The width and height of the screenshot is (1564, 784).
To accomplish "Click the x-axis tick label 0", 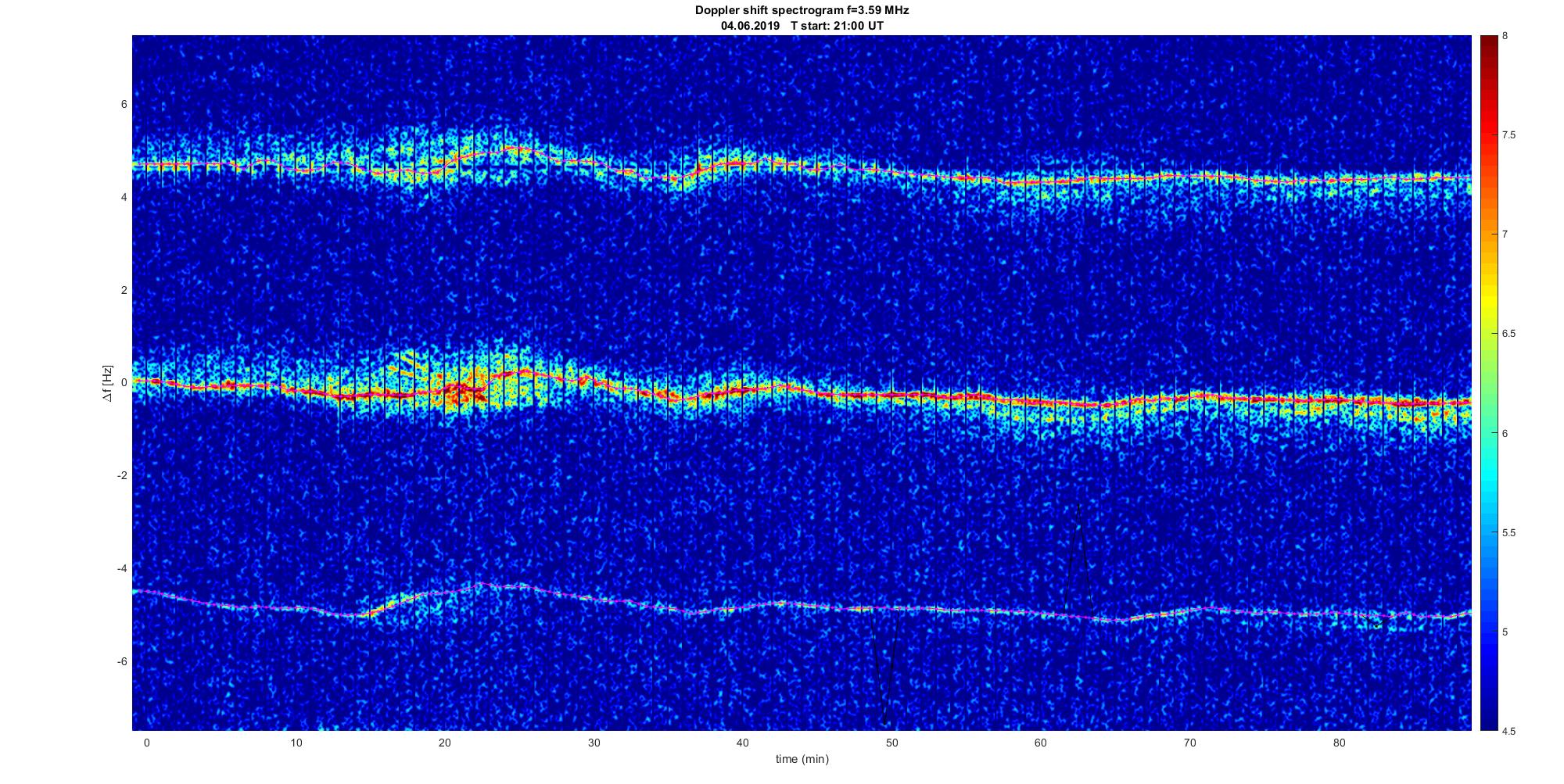I will [146, 743].
